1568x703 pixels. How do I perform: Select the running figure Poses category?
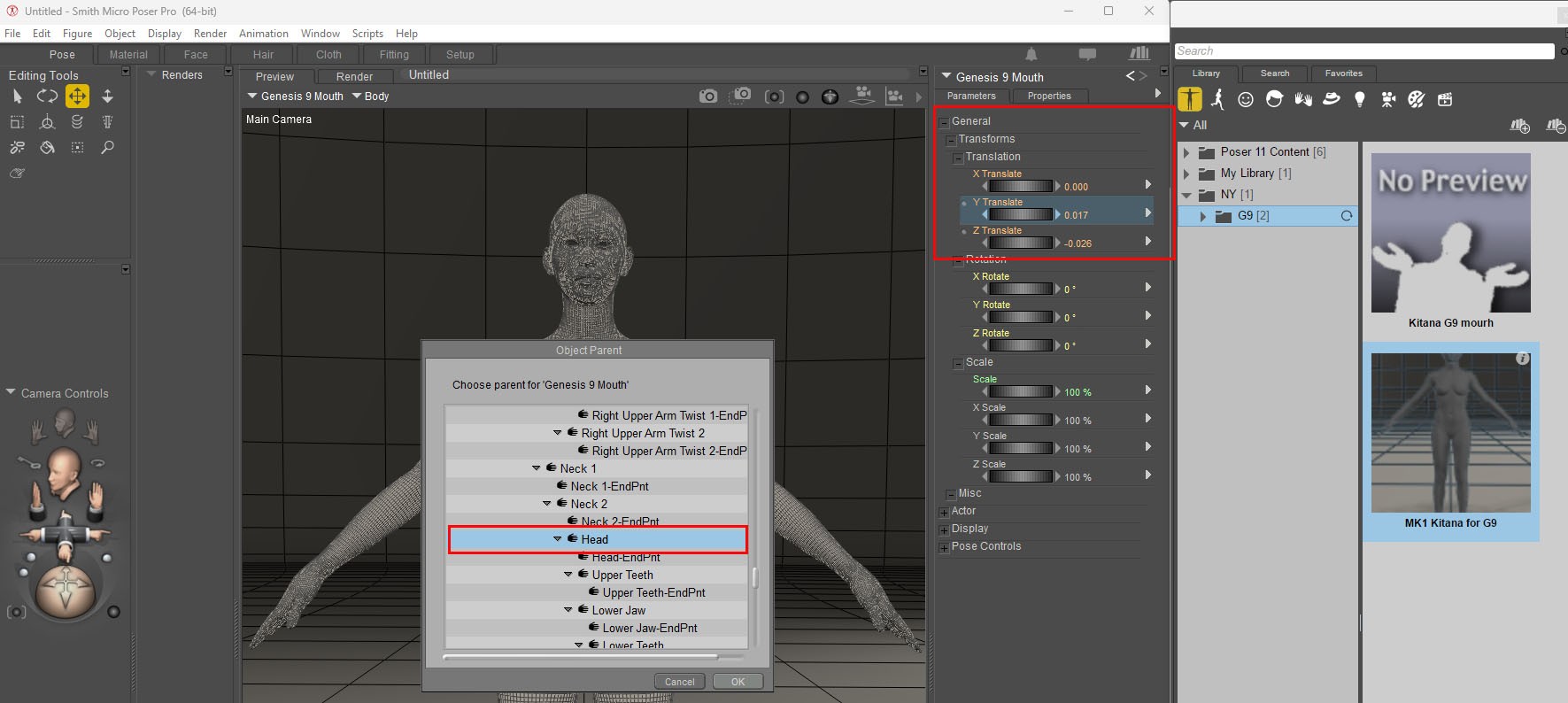coord(1218,99)
